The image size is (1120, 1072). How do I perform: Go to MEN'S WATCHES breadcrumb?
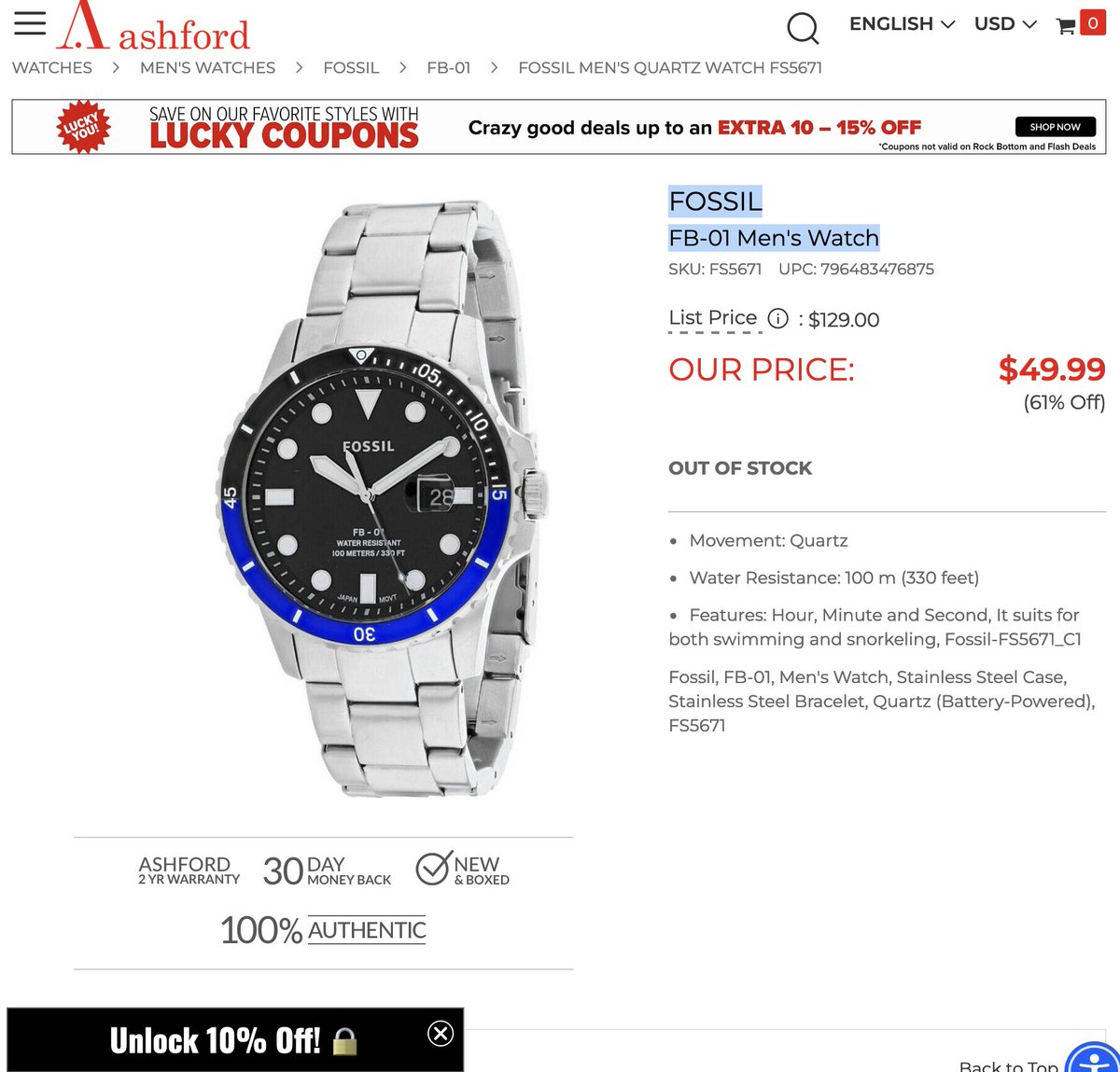point(207,68)
